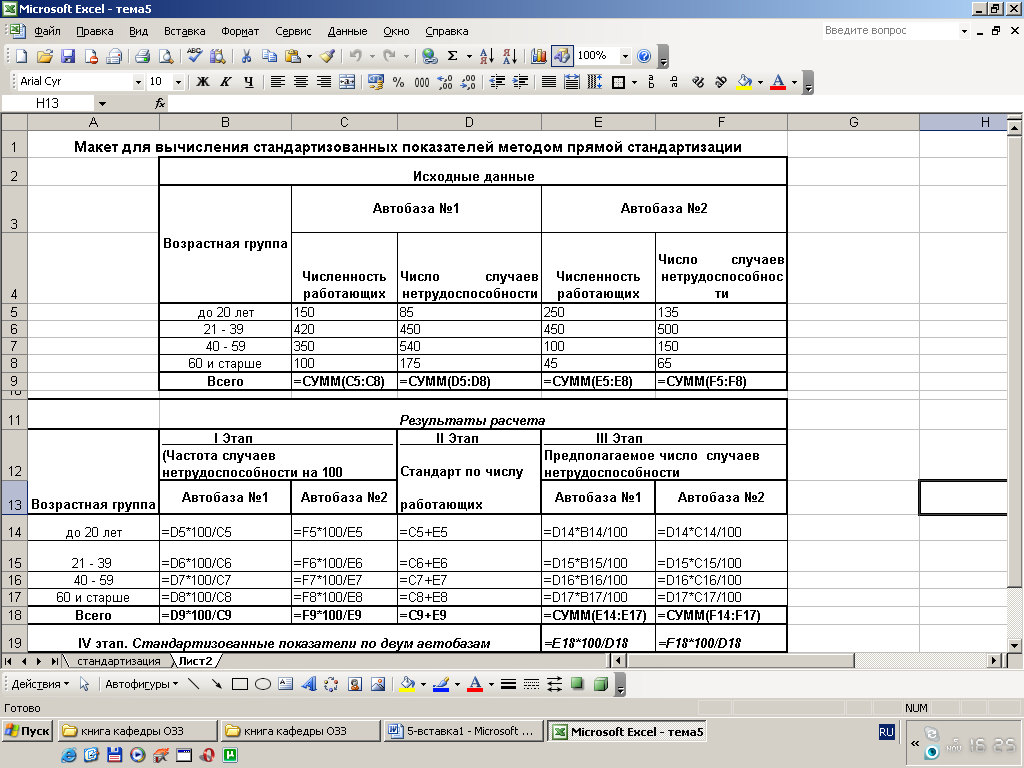Click the Пуск start button
Viewport: 1024px width, 768px height.
28,731
